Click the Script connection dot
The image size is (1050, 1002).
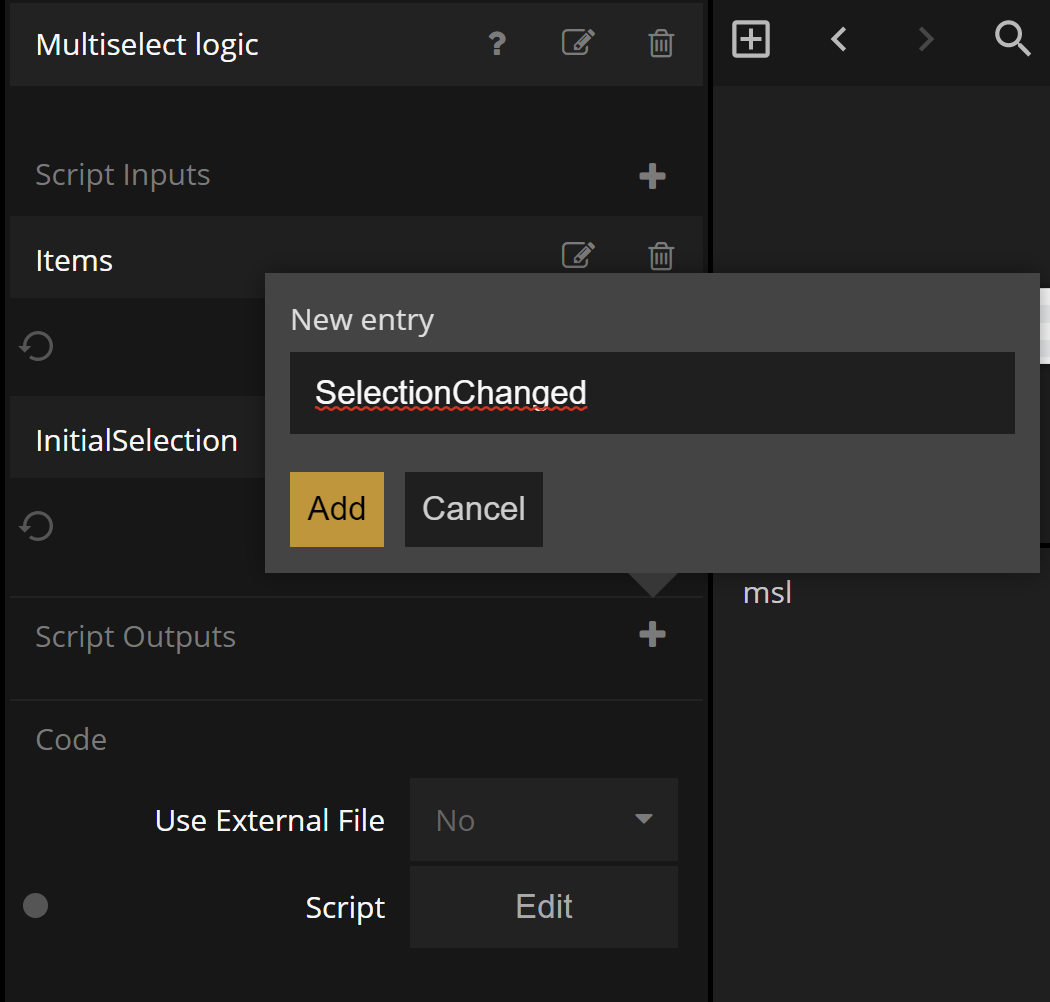(36, 906)
